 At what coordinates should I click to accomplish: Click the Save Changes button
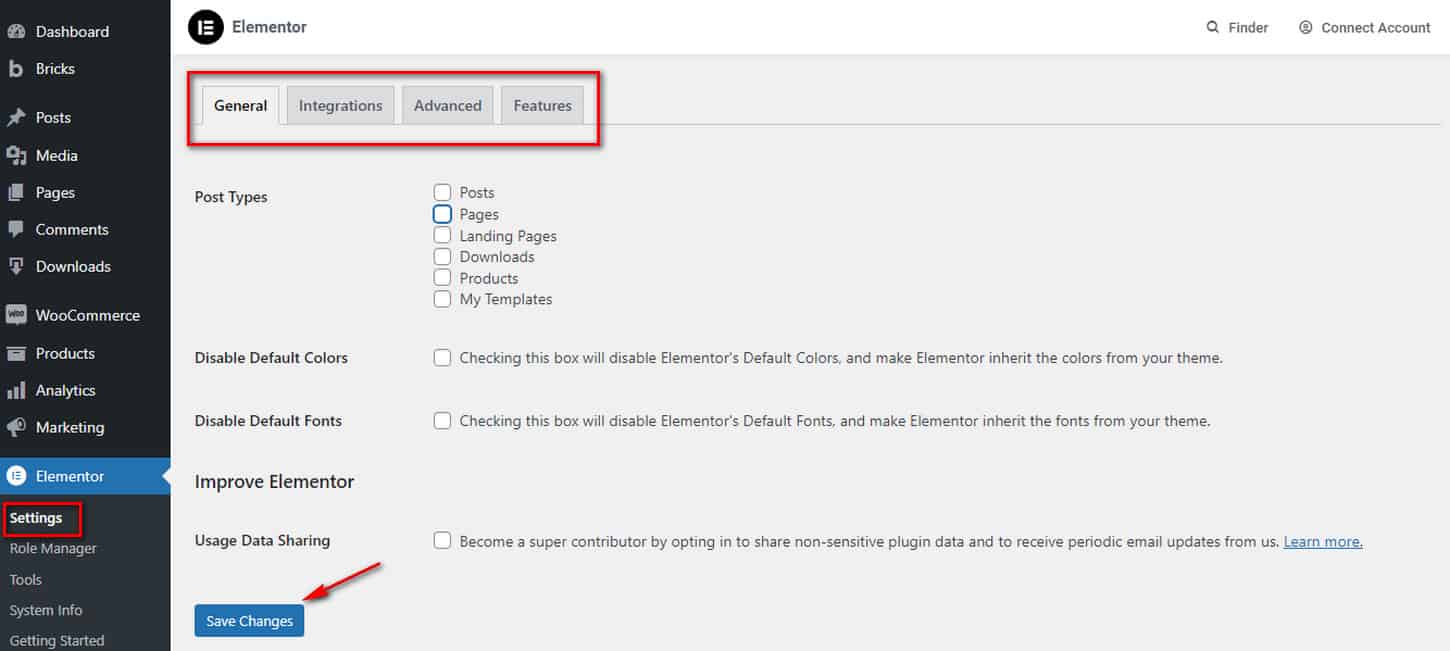coord(250,621)
